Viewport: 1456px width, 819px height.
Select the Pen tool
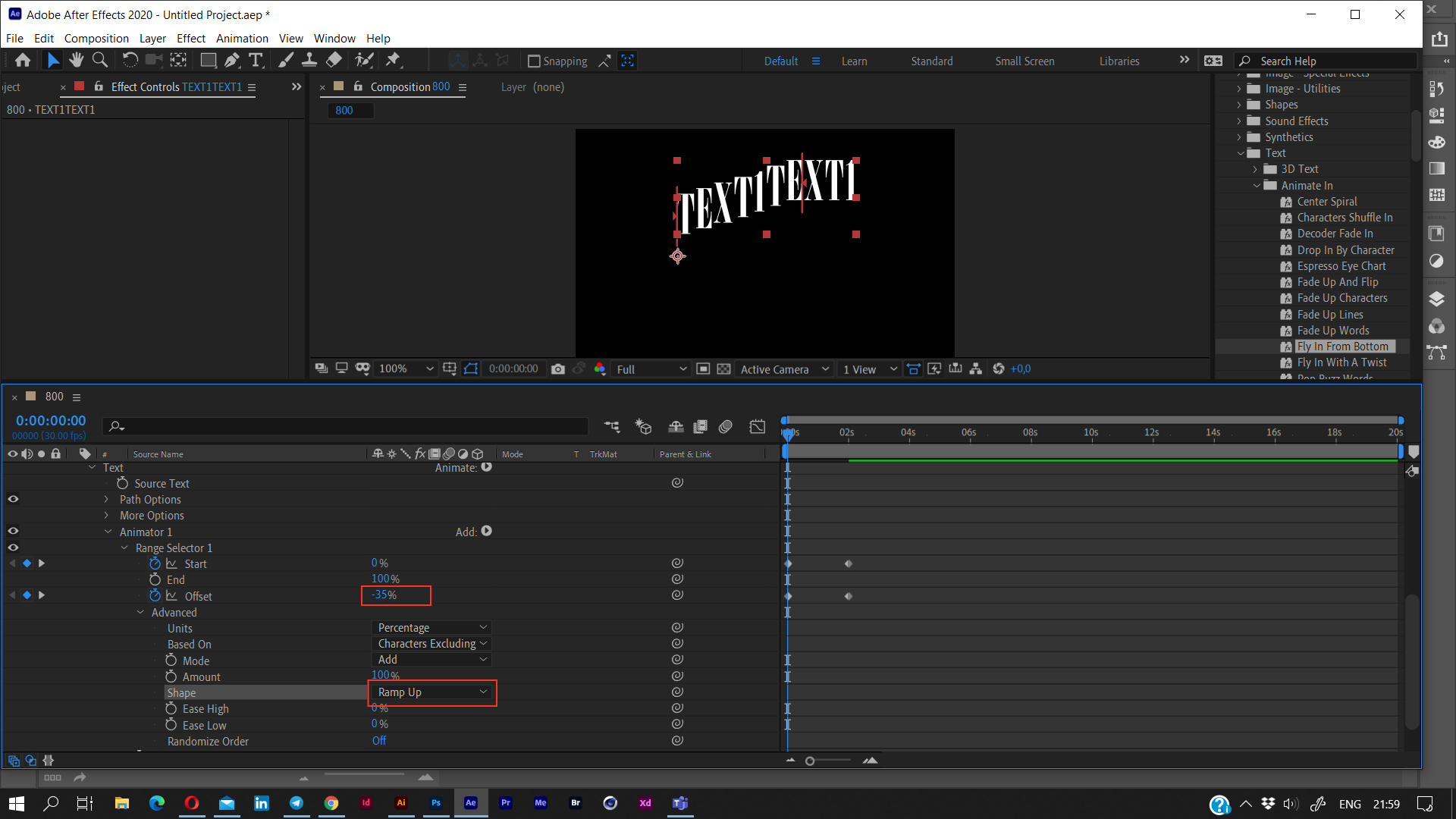click(232, 60)
